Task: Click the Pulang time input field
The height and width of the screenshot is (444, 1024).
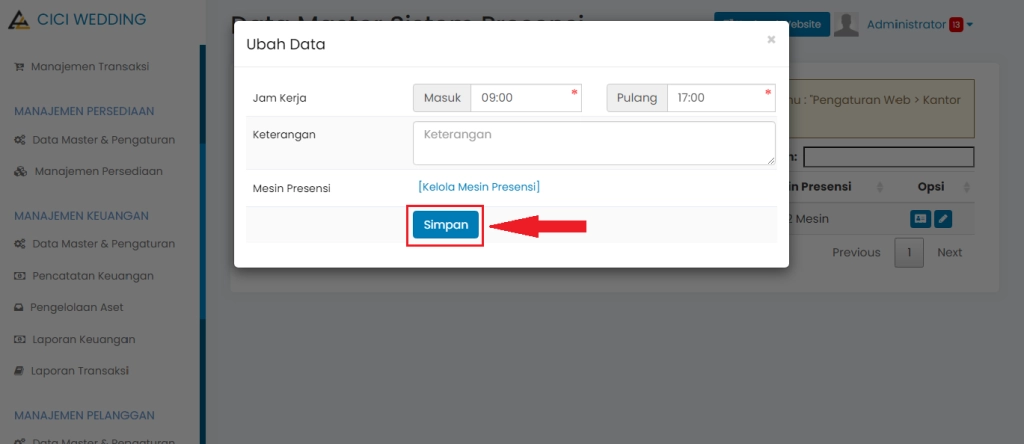Action: 720,98
